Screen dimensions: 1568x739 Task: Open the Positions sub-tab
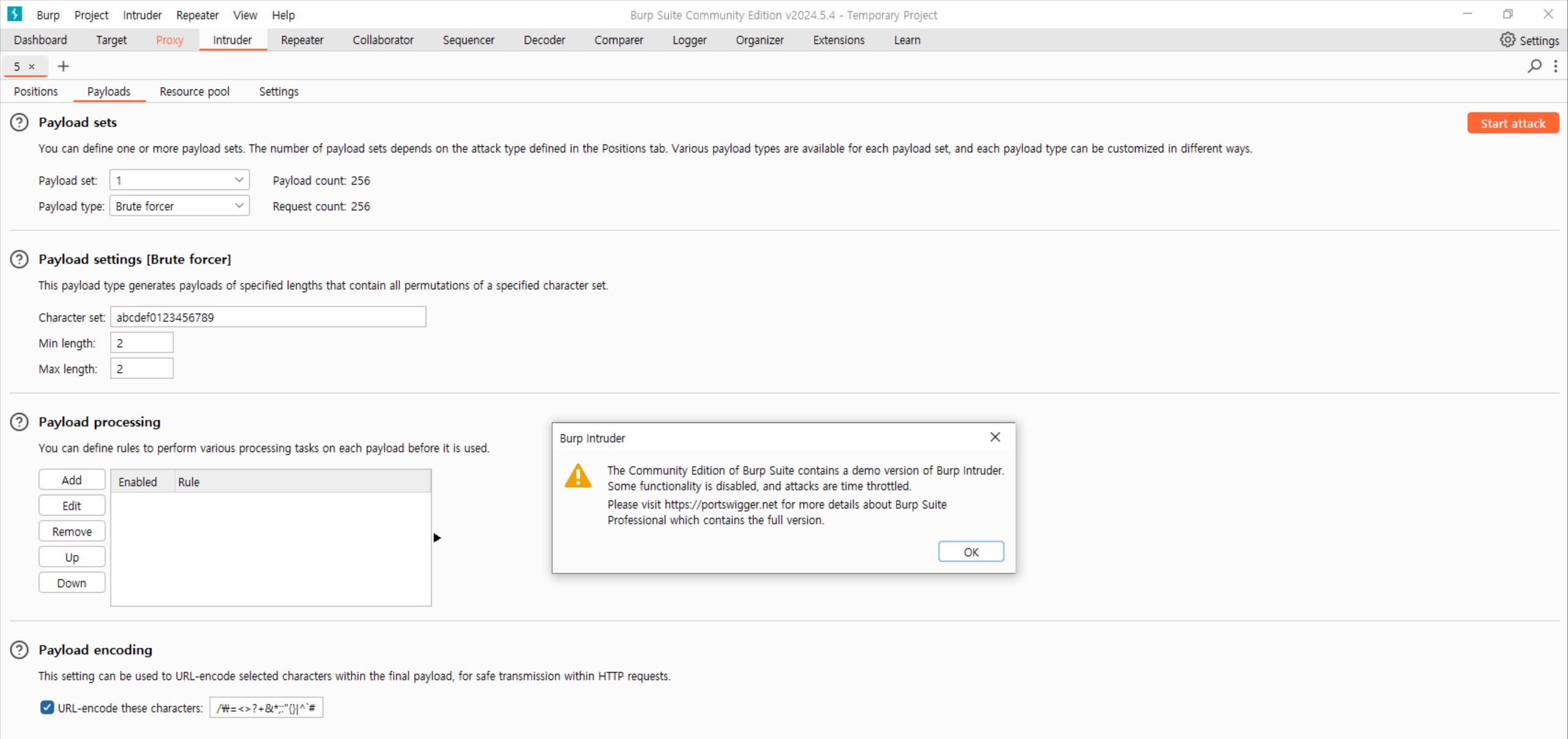click(x=36, y=91)
